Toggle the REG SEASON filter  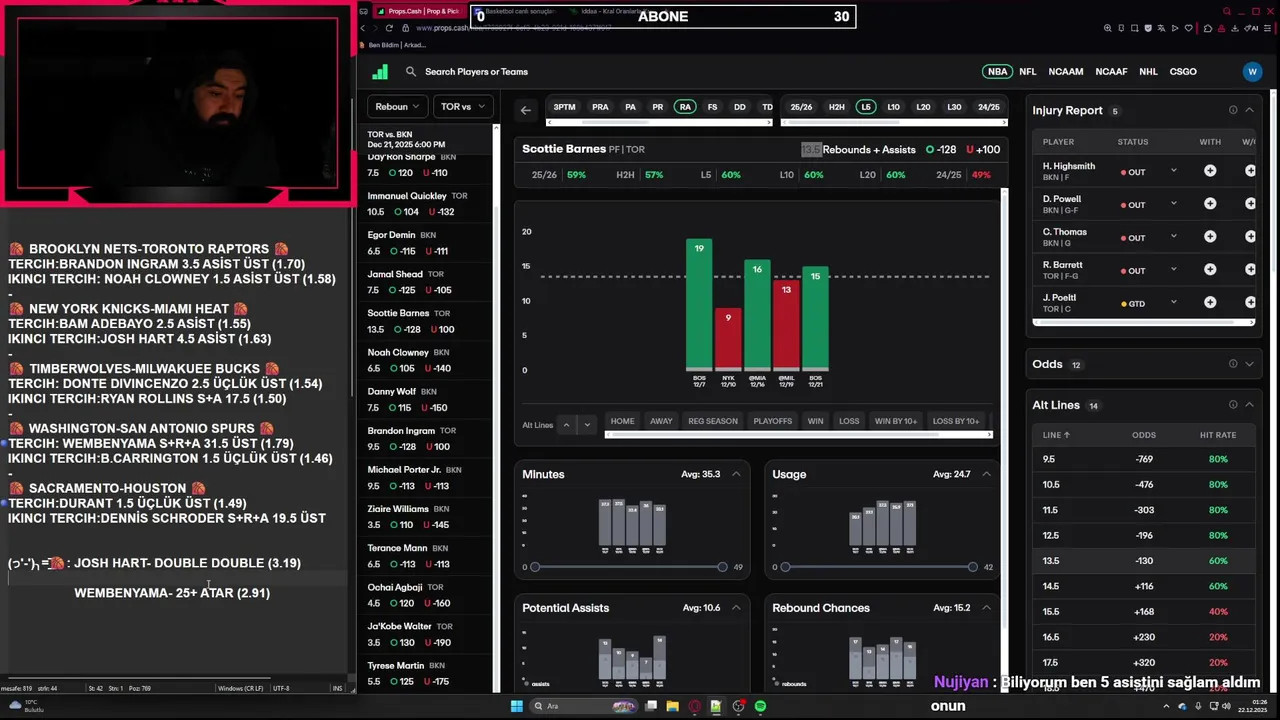713,421
